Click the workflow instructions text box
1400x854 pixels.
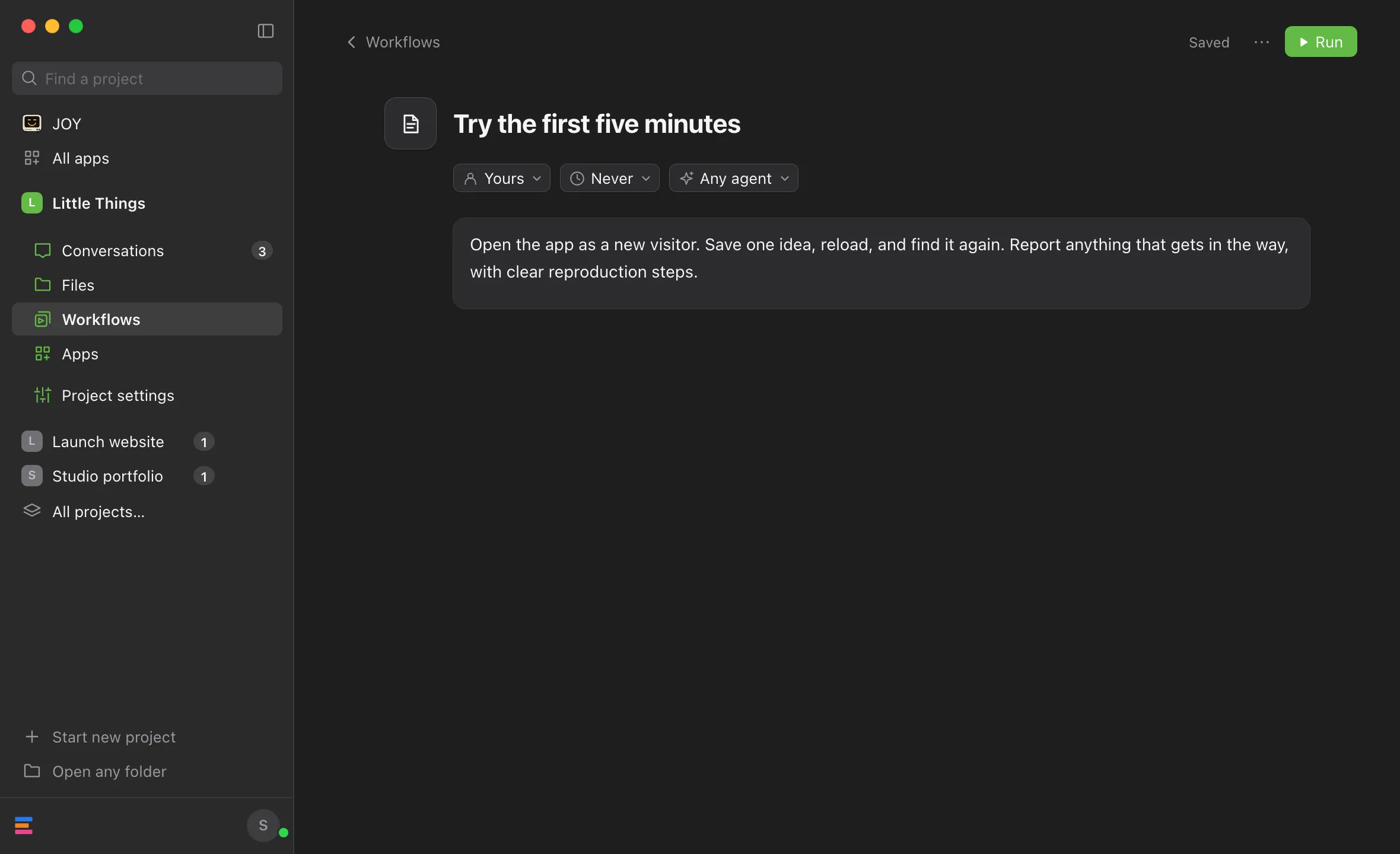click(882, 263)
